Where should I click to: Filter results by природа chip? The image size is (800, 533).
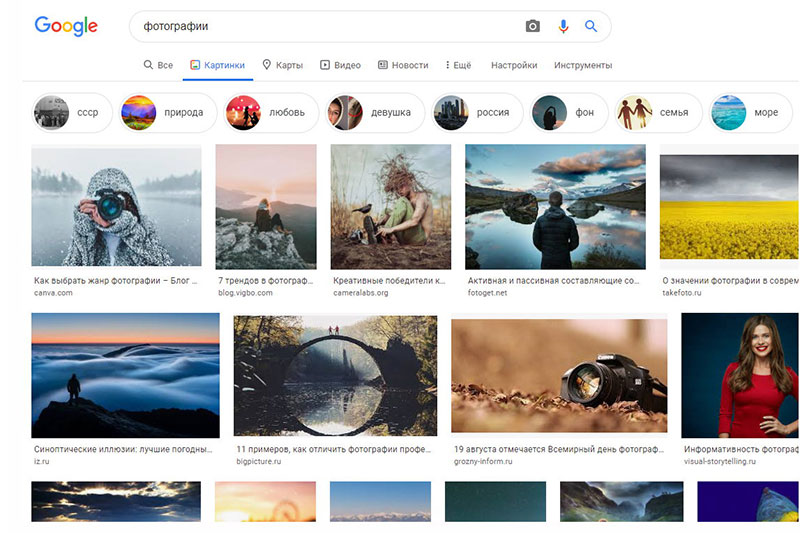pos(168,113)
